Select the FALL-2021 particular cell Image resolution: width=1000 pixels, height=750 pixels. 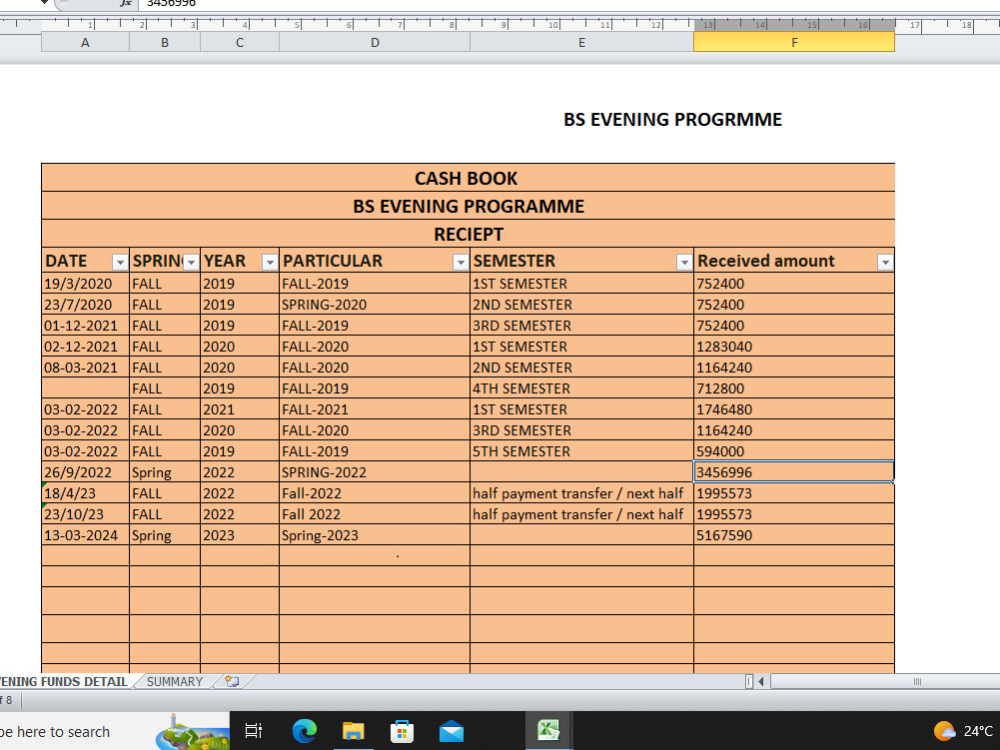point(375,409)
